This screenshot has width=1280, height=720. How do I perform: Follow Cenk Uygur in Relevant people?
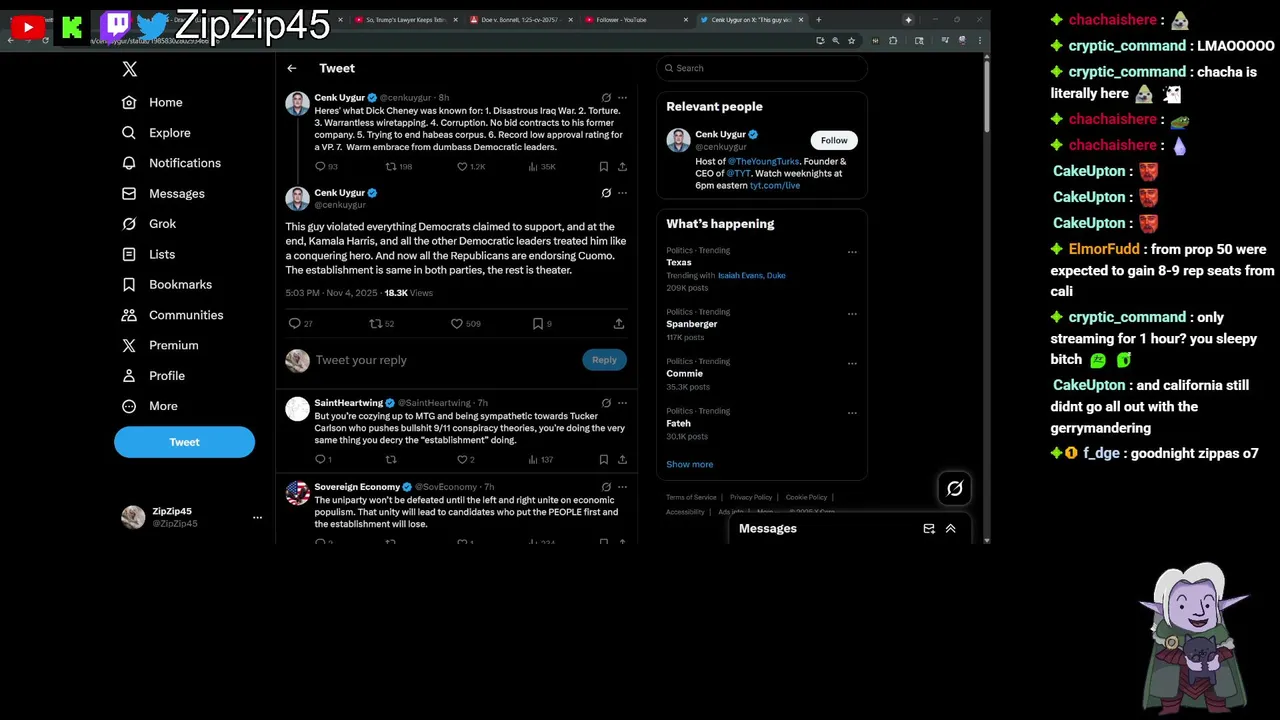pyautogui.click(x=834, y=141)
